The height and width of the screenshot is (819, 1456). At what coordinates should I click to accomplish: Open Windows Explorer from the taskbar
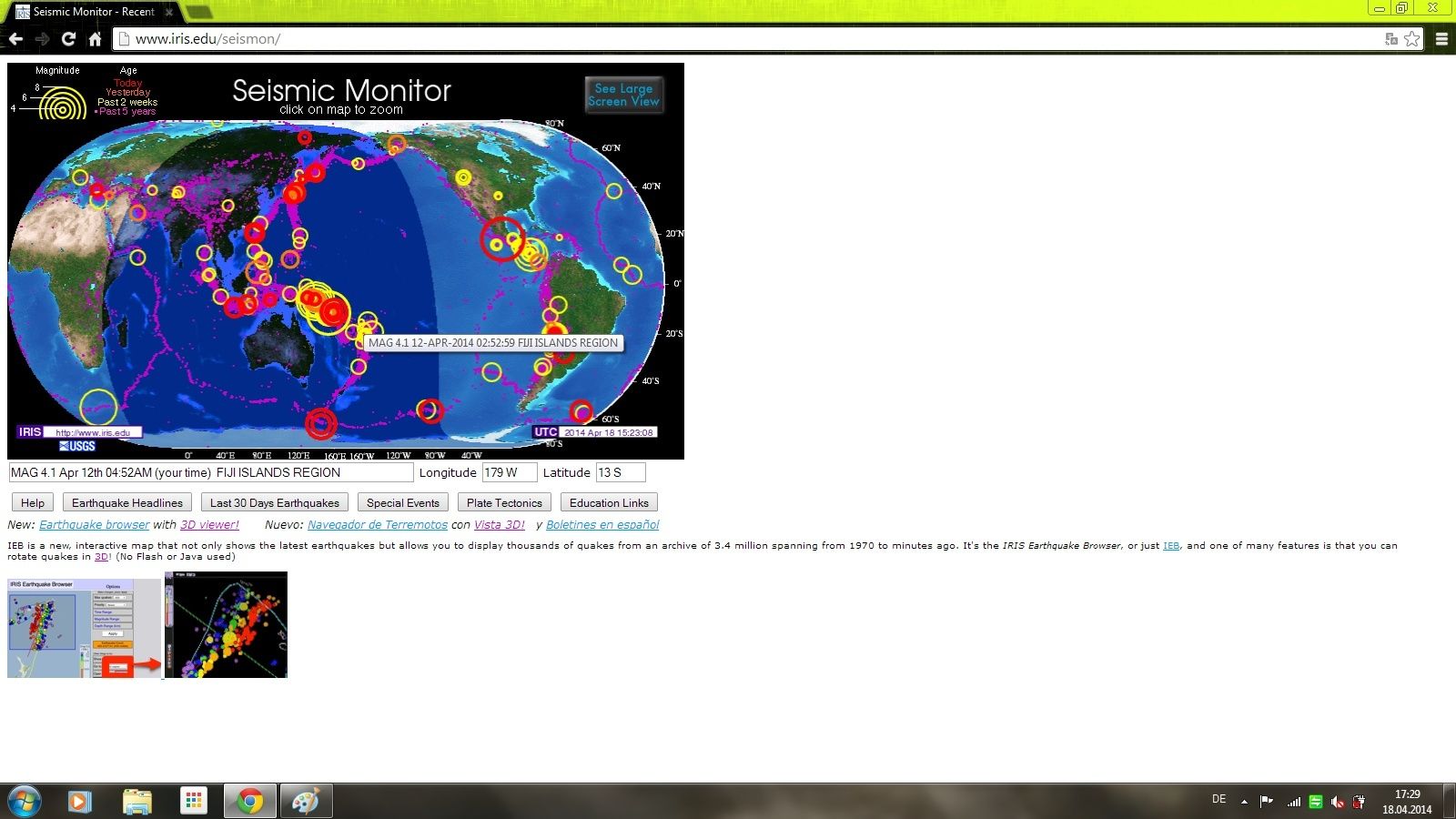[137, 801]
